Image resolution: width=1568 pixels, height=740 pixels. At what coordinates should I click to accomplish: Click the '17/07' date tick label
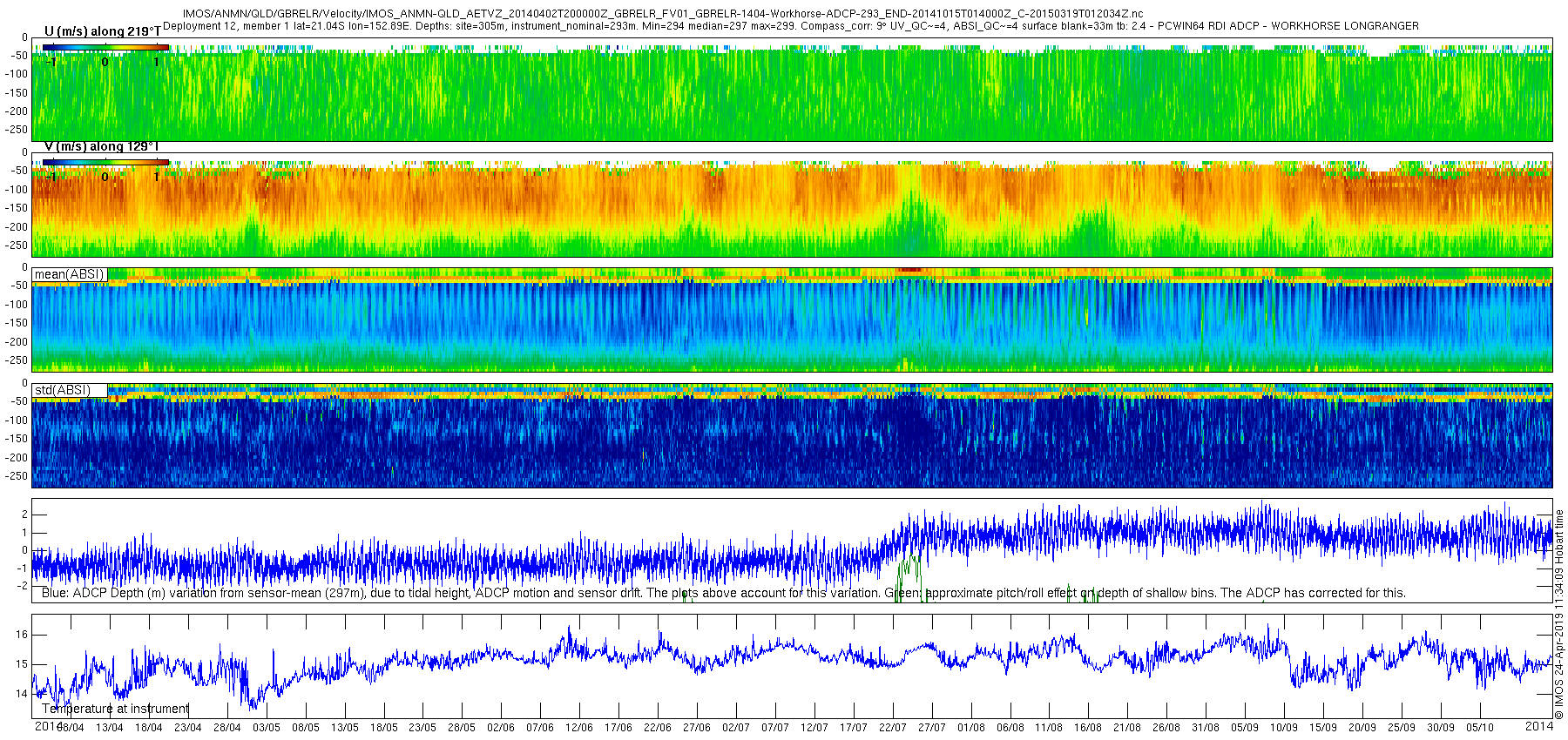coord(853,728)
